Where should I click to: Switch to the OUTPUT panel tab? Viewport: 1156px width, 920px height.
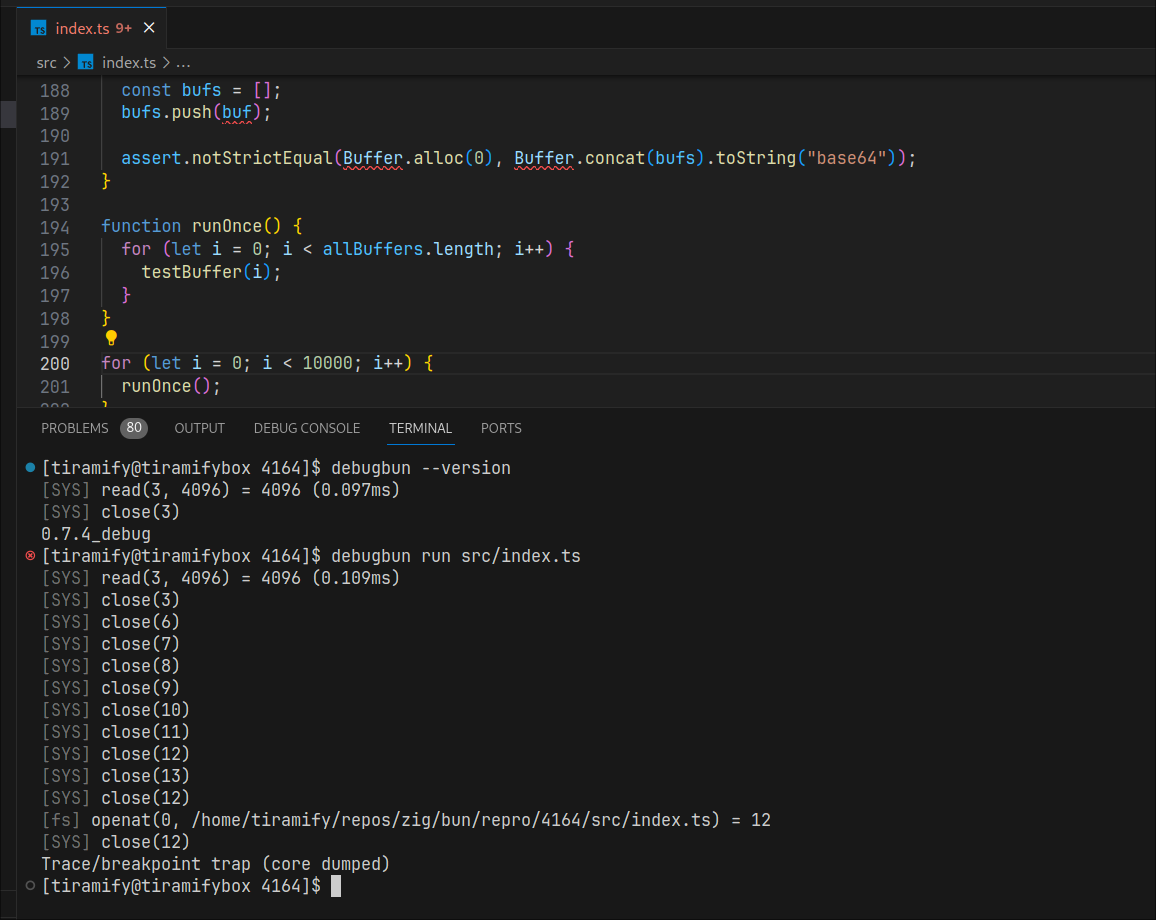pyautogui.click(x=199, y=428)
